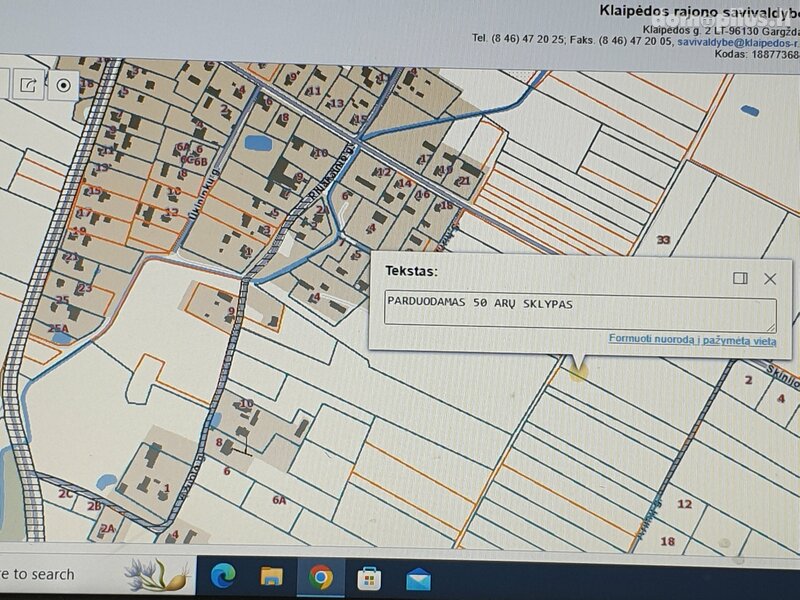Click parcel label 25A on map
This screenshot has height=600, width=800.
coord(58,328)
